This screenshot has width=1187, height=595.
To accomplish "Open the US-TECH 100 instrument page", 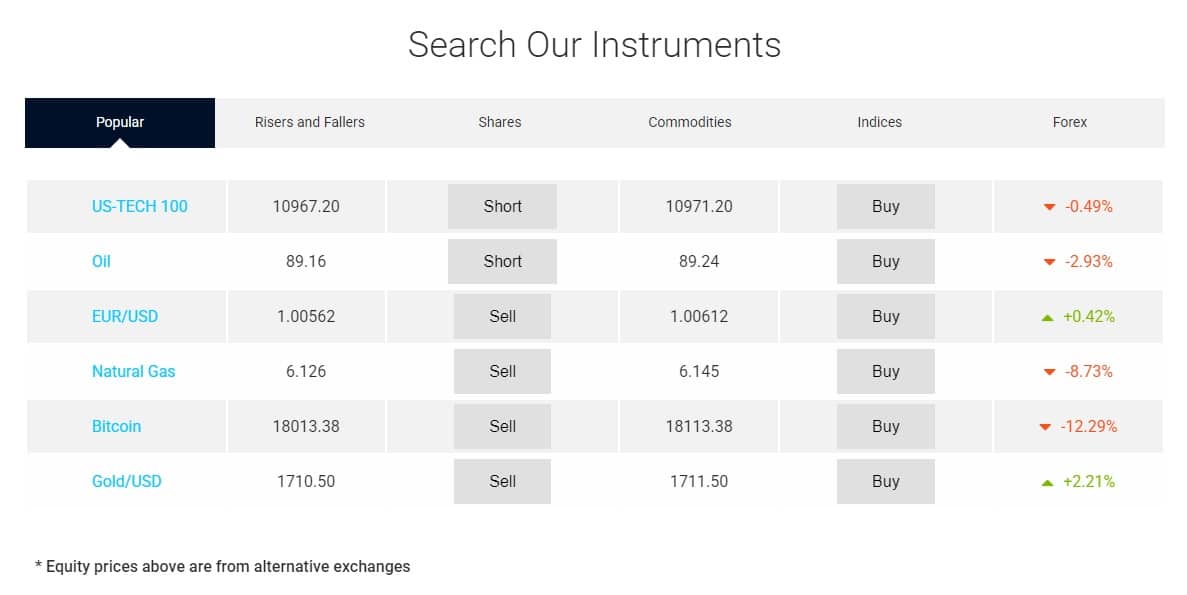I will pyautogui.click(x=139, y=206).
